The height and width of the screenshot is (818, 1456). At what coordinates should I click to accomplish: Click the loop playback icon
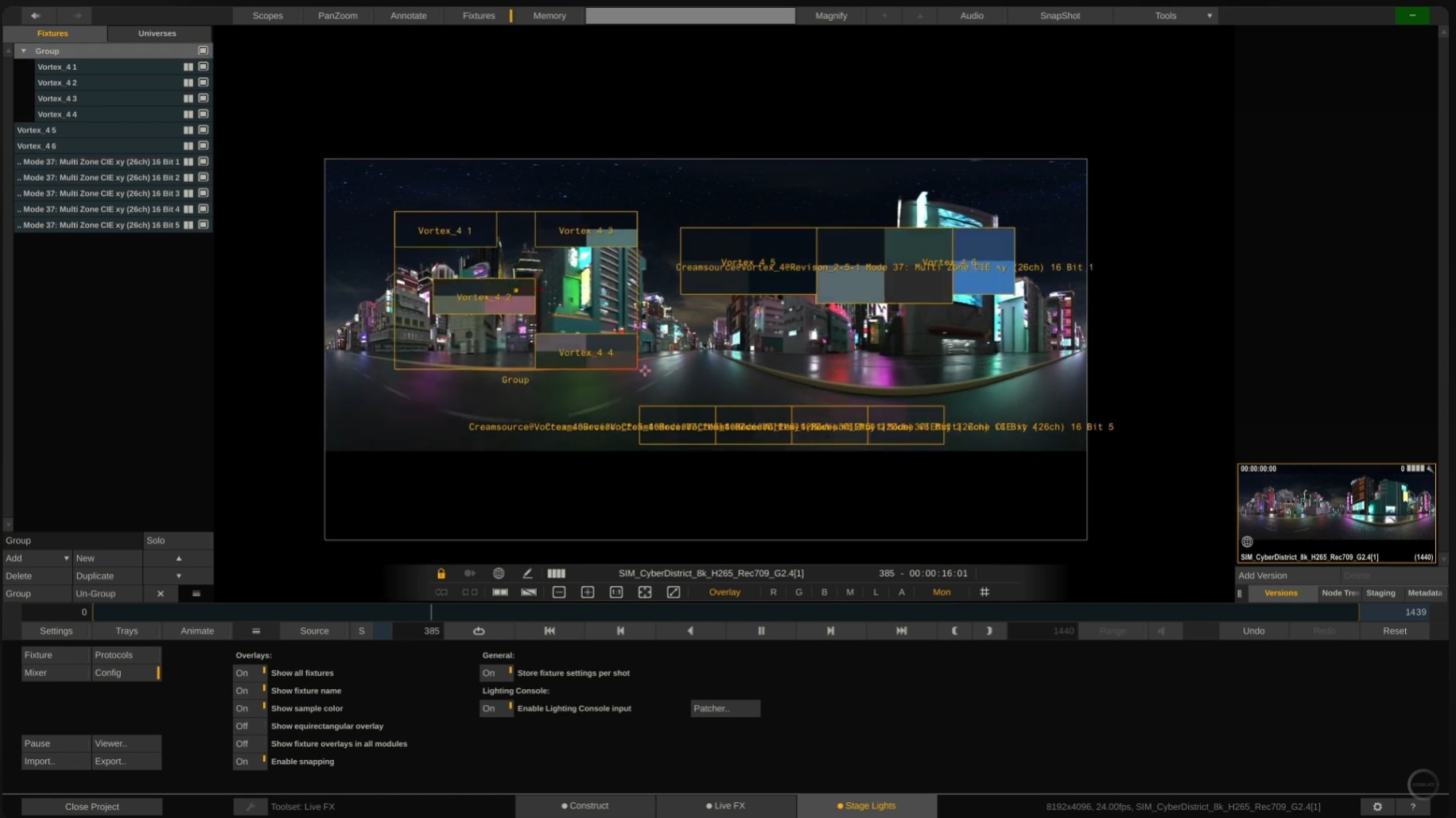(x=479, y=631)
